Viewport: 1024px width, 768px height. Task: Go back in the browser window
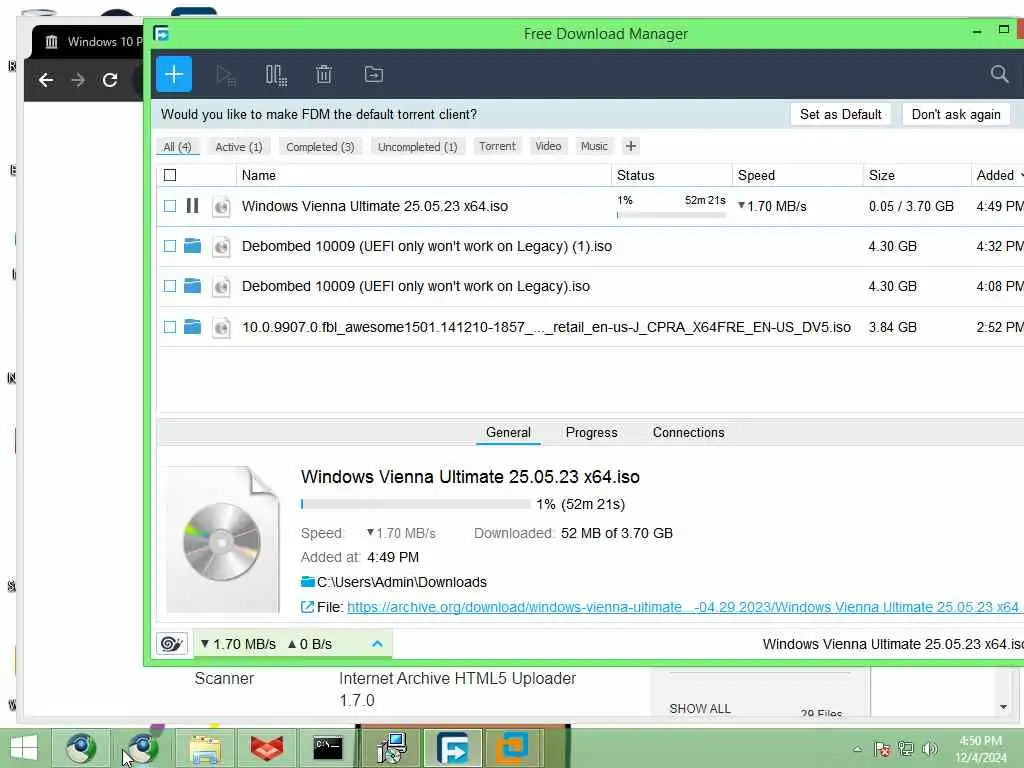(46, 80)
